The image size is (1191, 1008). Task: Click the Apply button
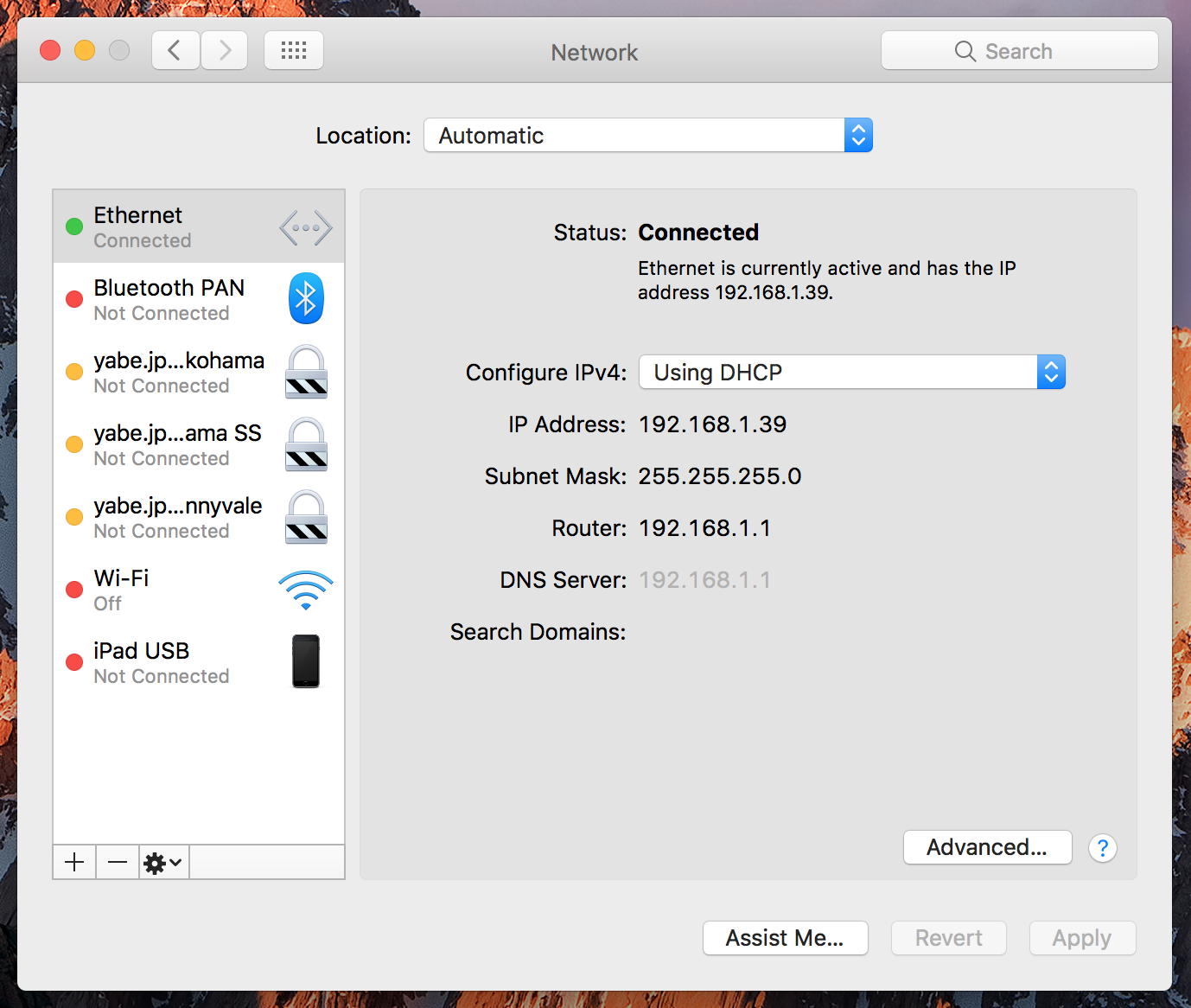(x=1082, y=938)
